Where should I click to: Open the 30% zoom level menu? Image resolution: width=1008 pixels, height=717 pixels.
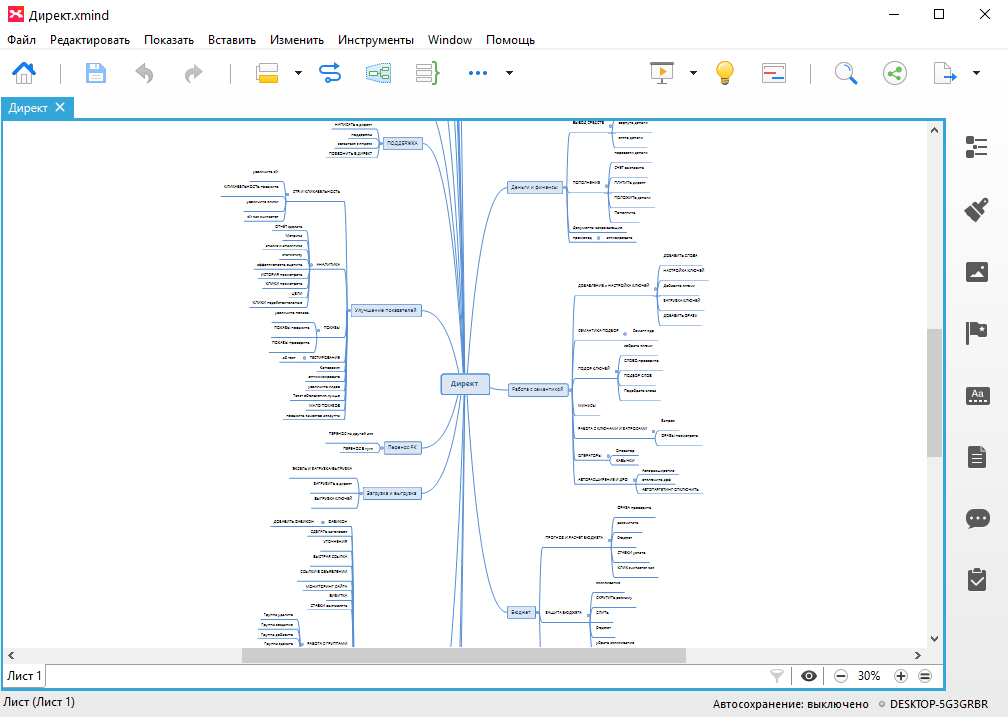tap(869, 676)
